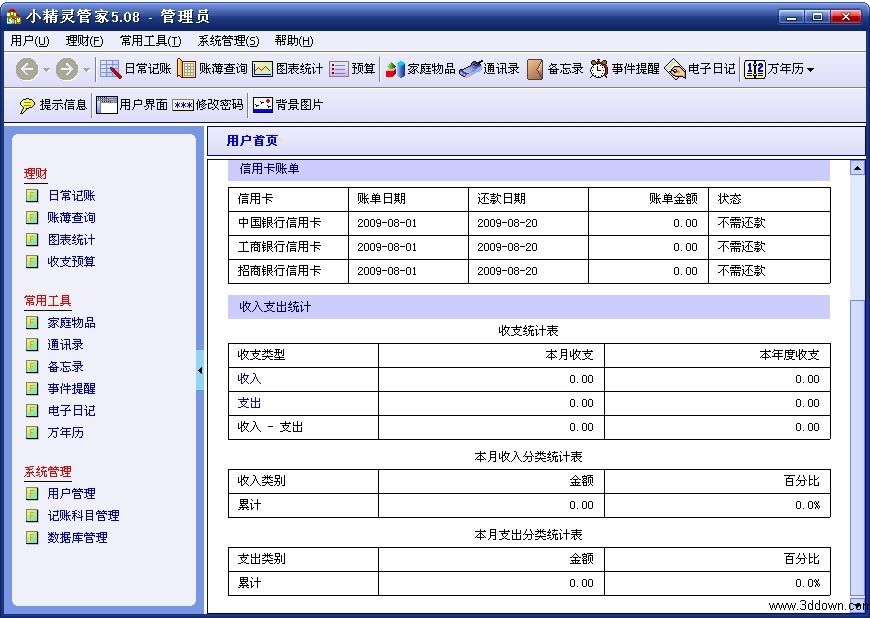Open 记账科目管理 link in sidebar
The height and width of the screenshot is (618, 870).
83,515
